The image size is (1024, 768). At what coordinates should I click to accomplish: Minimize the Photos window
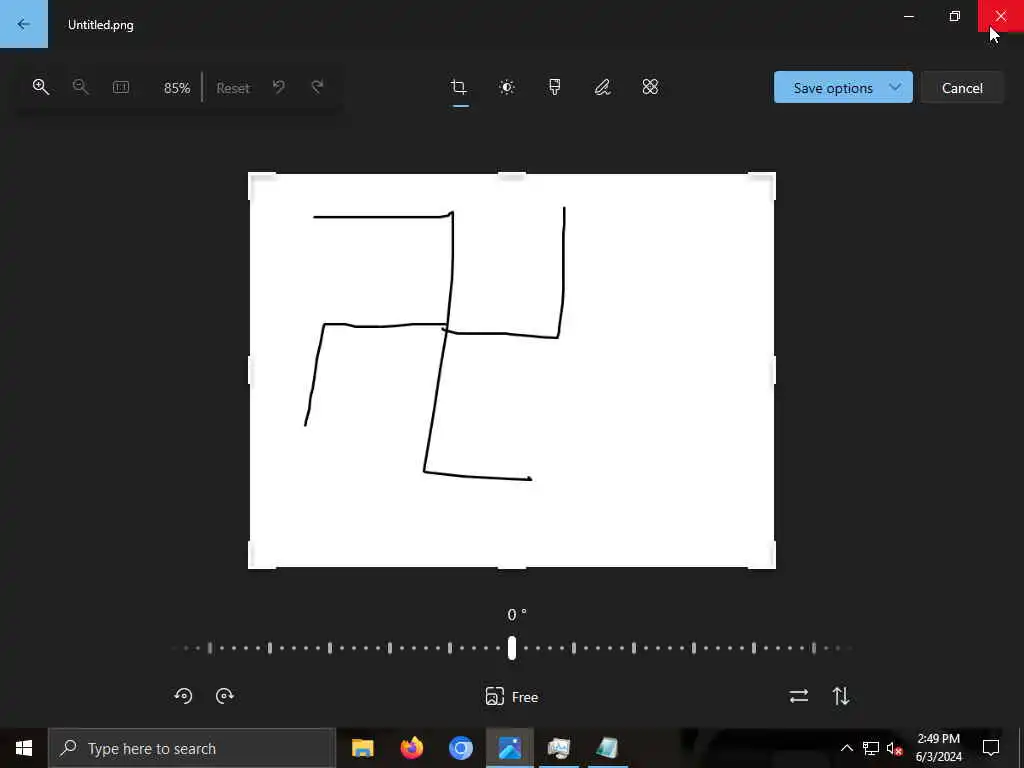click(908, 16)
